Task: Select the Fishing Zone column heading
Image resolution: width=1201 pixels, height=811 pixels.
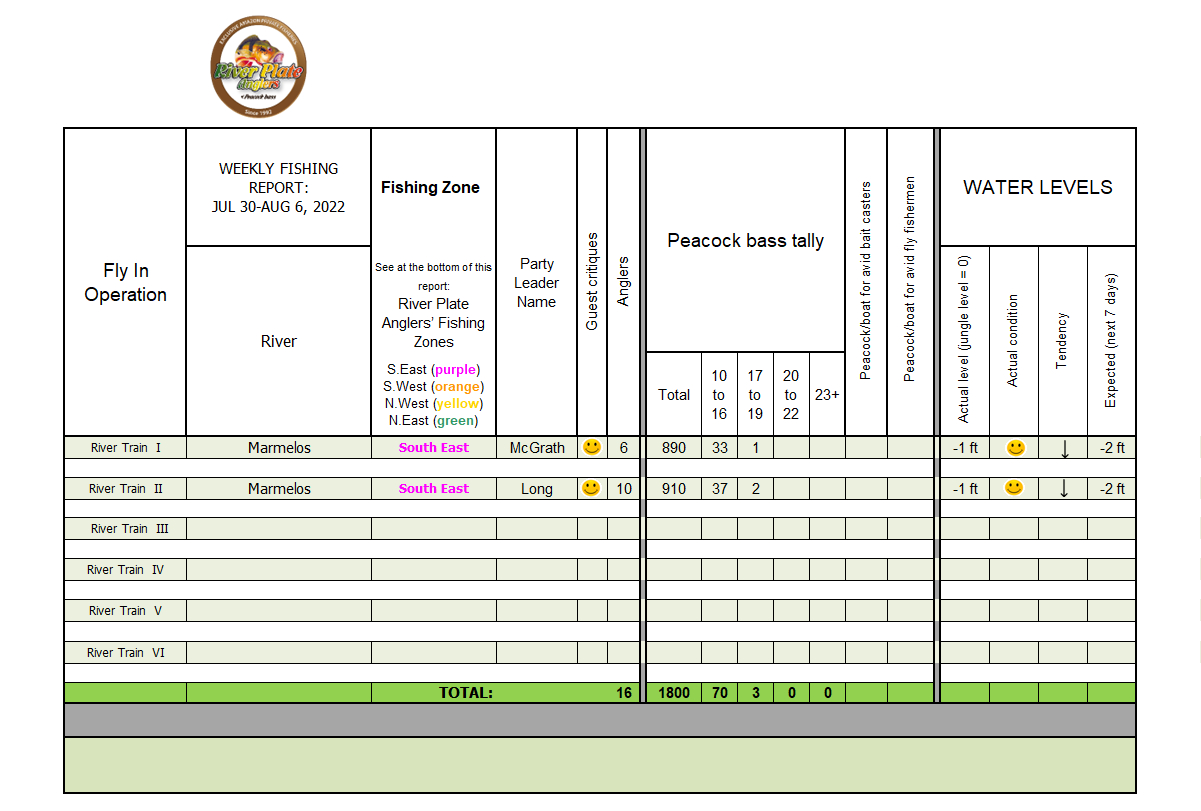Action: pyautogui.click(x=430, y=187)
